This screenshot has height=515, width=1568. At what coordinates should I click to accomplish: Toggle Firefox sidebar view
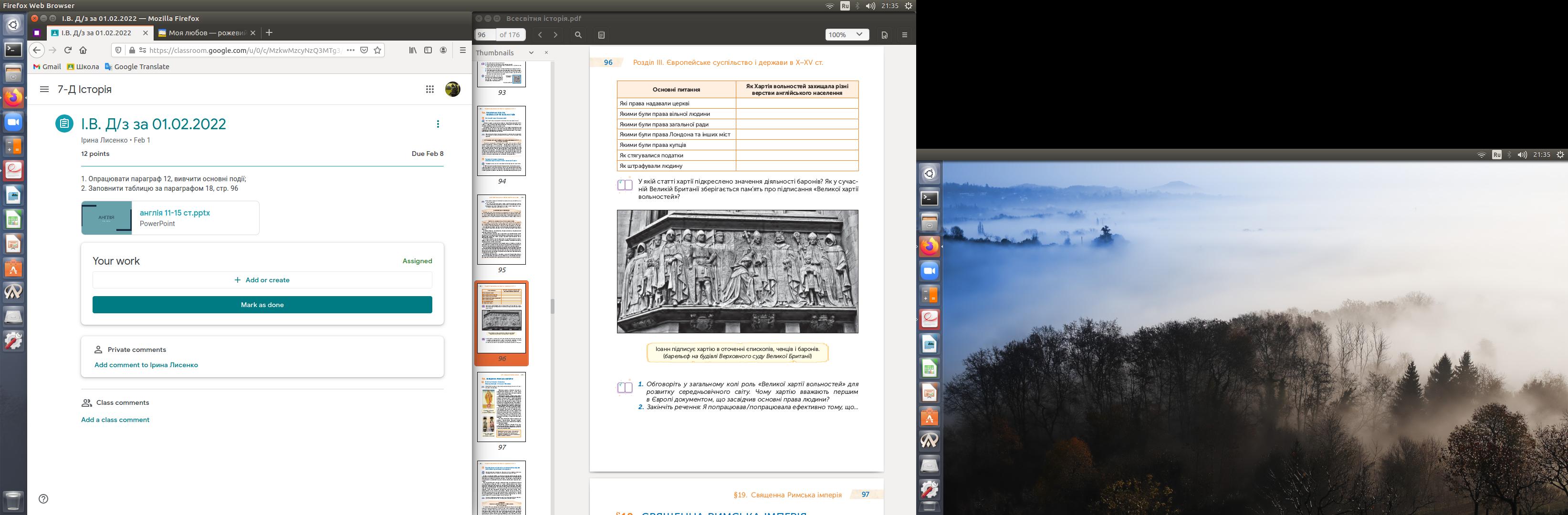pyautogui.click(x=428, y=51)
